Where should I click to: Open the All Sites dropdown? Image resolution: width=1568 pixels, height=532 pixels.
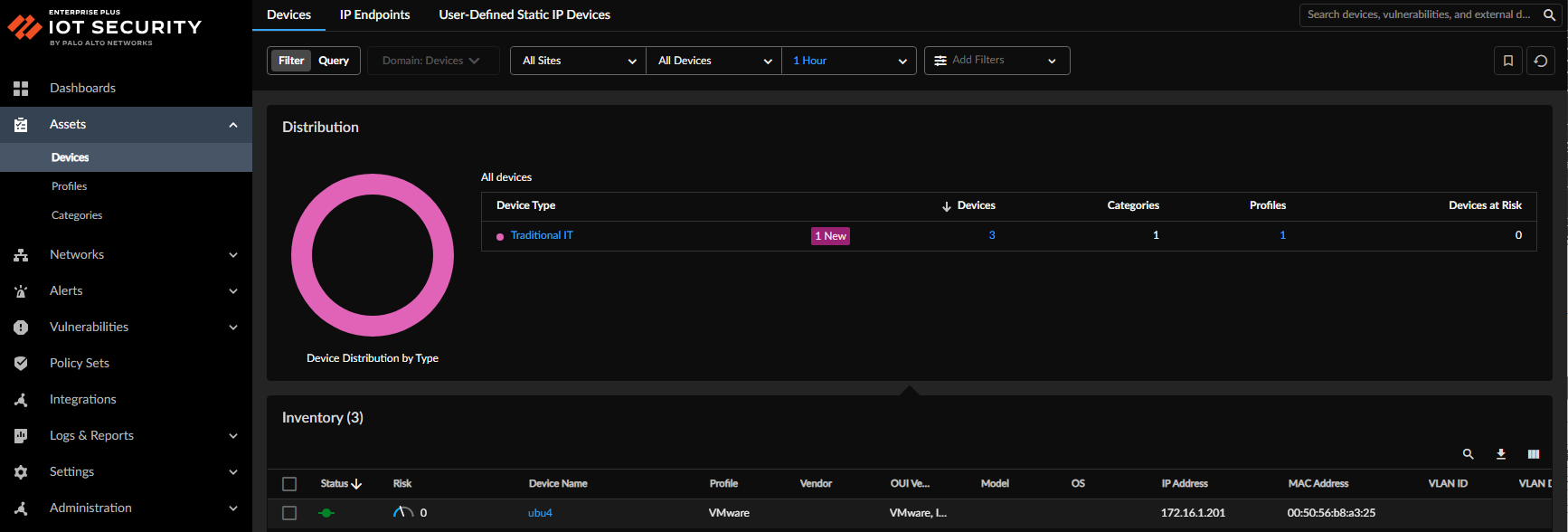point(578,61)
